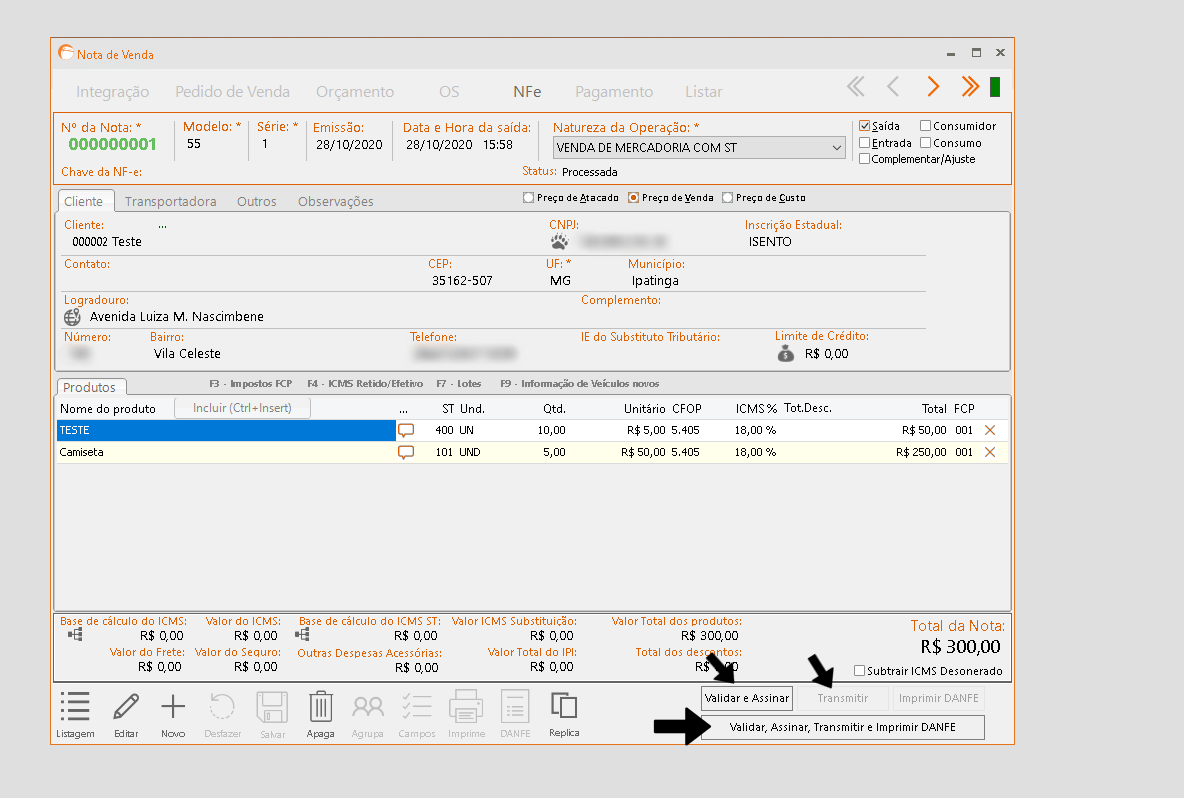Open the Pagamento menu
Image resolution: width=1184 pixels, height=798 pixels.
614,91
